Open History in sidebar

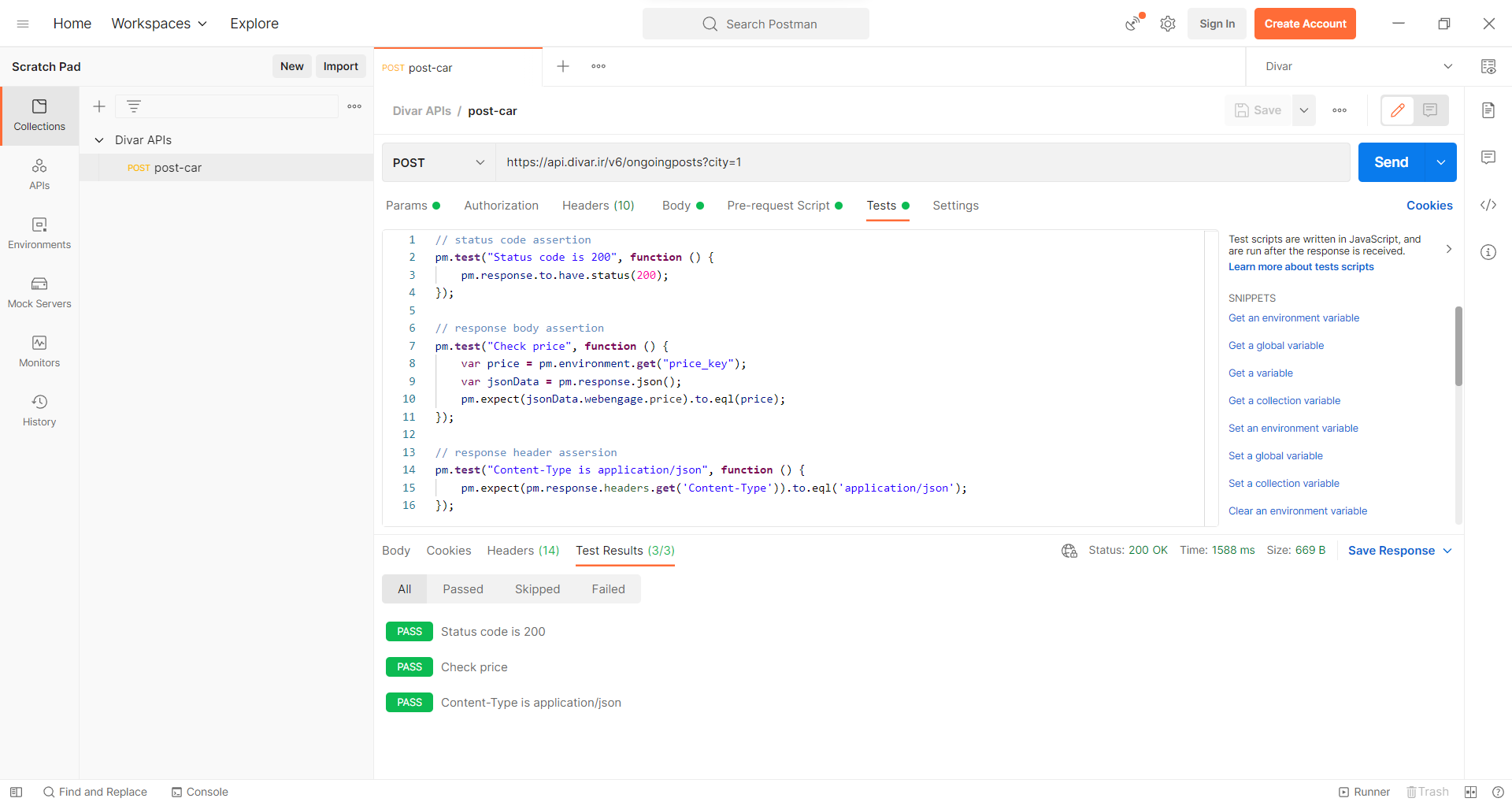39,411
